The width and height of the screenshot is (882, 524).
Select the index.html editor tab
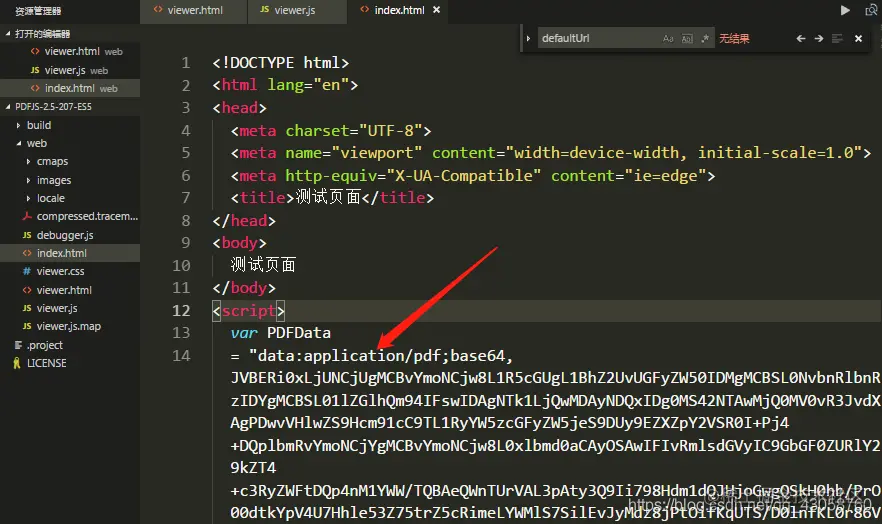coord(399,10)
